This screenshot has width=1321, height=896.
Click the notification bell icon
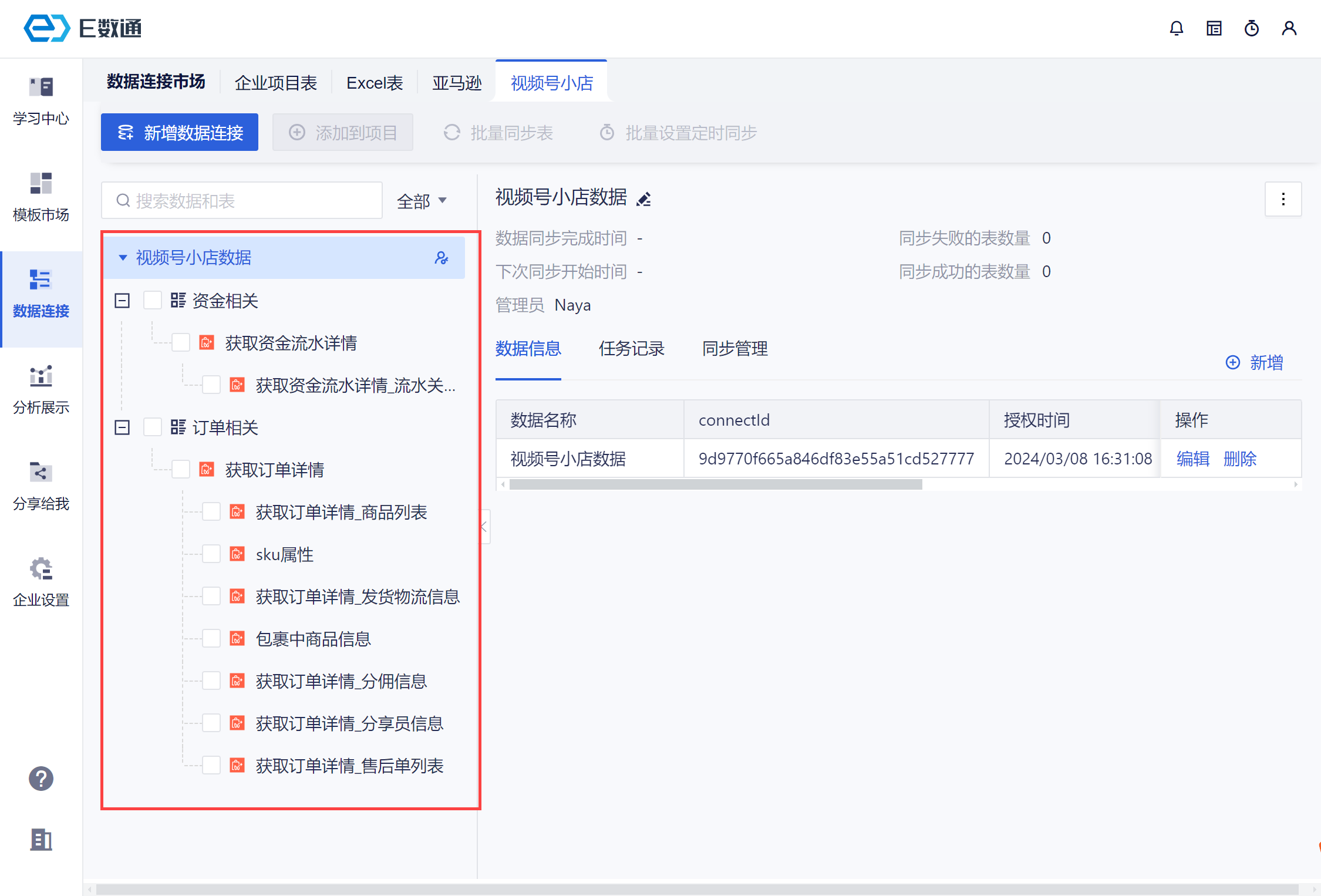[x=1176, y=28]
